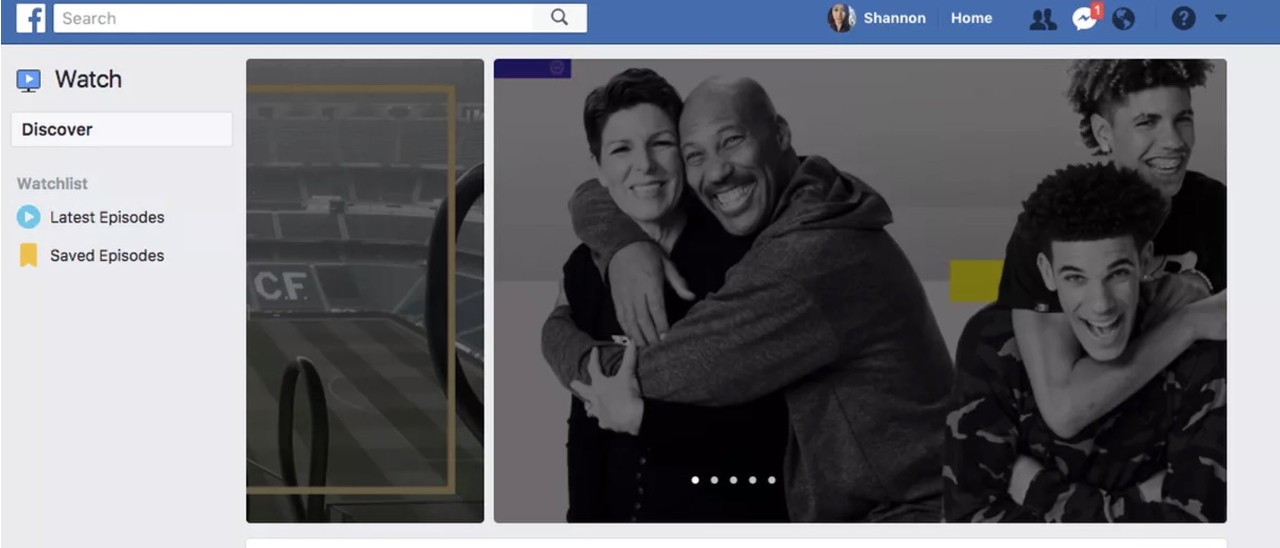Select the third carousel dot

point(733,480)
